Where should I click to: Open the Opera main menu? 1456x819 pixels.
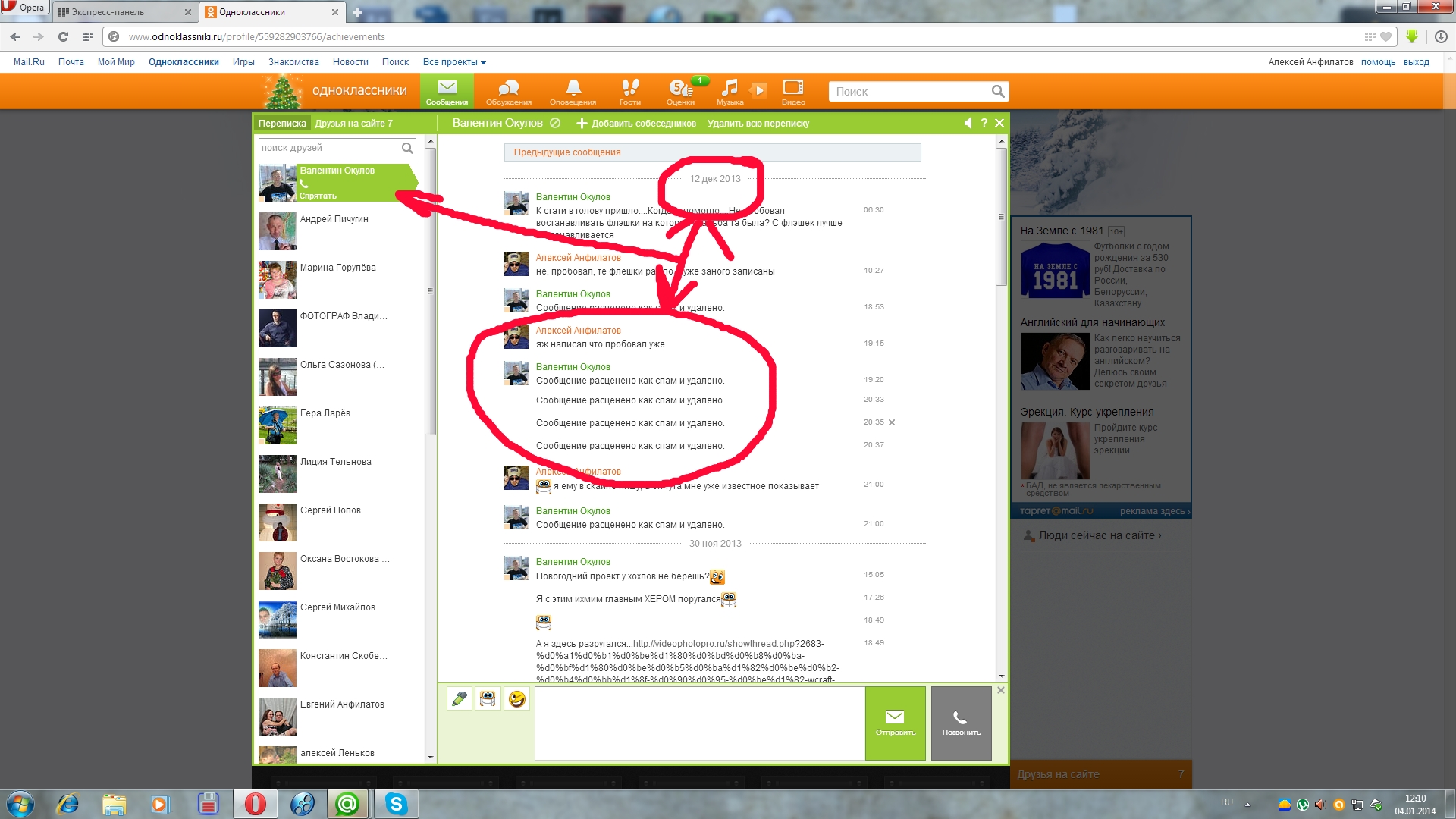click(x=24, y=8)
